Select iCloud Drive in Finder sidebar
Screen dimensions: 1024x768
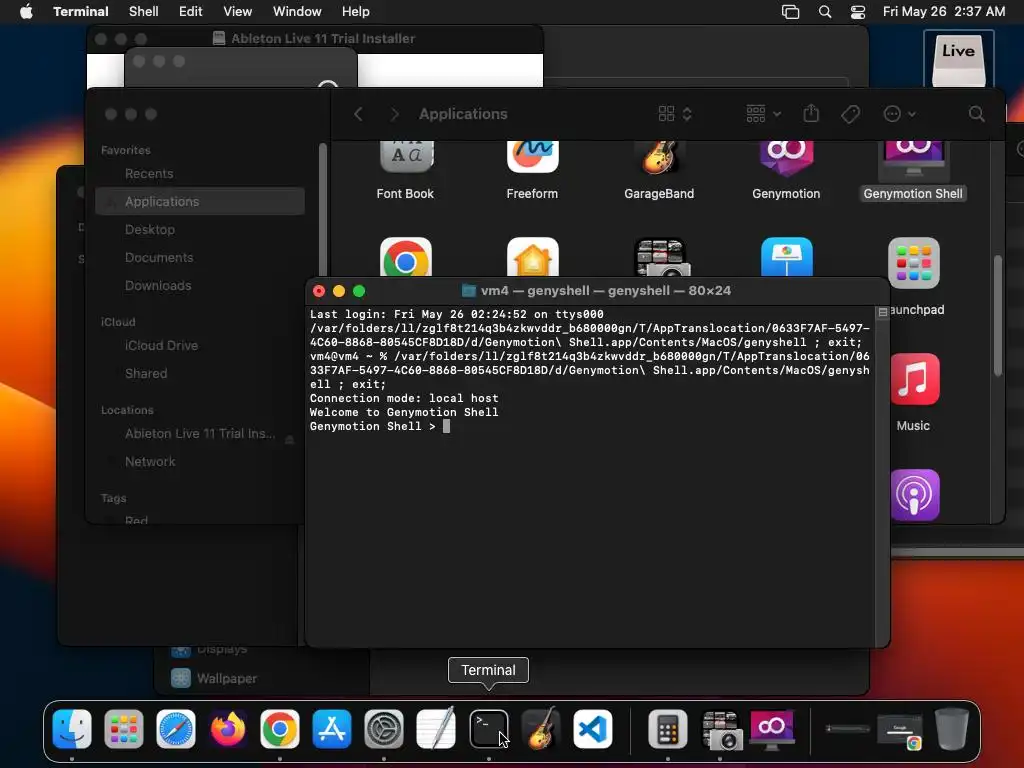point(200,345)
